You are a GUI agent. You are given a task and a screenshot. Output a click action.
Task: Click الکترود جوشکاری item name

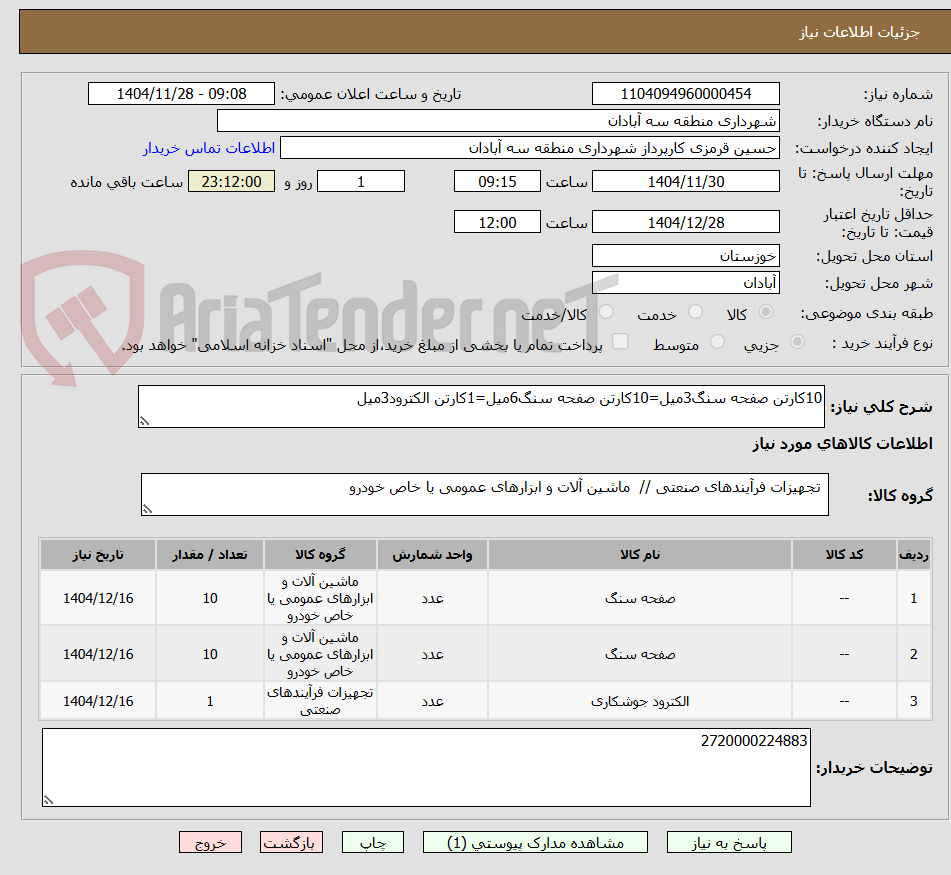[640, 701]
